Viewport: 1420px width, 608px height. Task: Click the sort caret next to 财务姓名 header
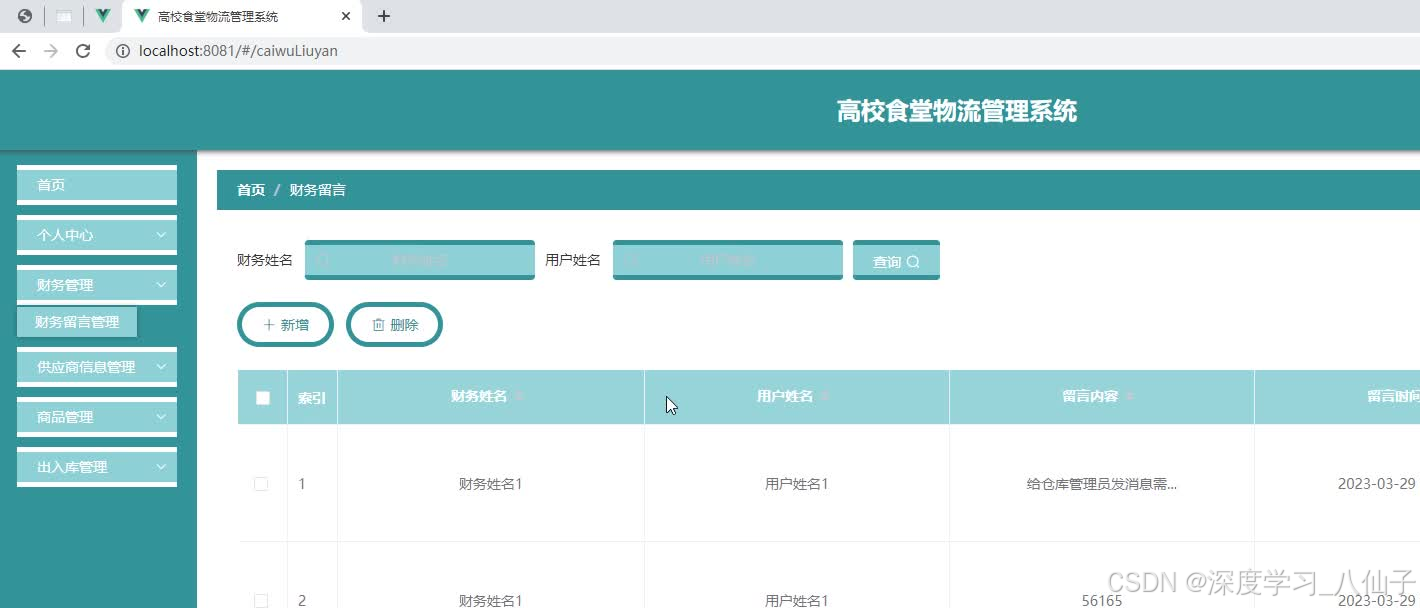pyautogui.click(x=521, y=395)
